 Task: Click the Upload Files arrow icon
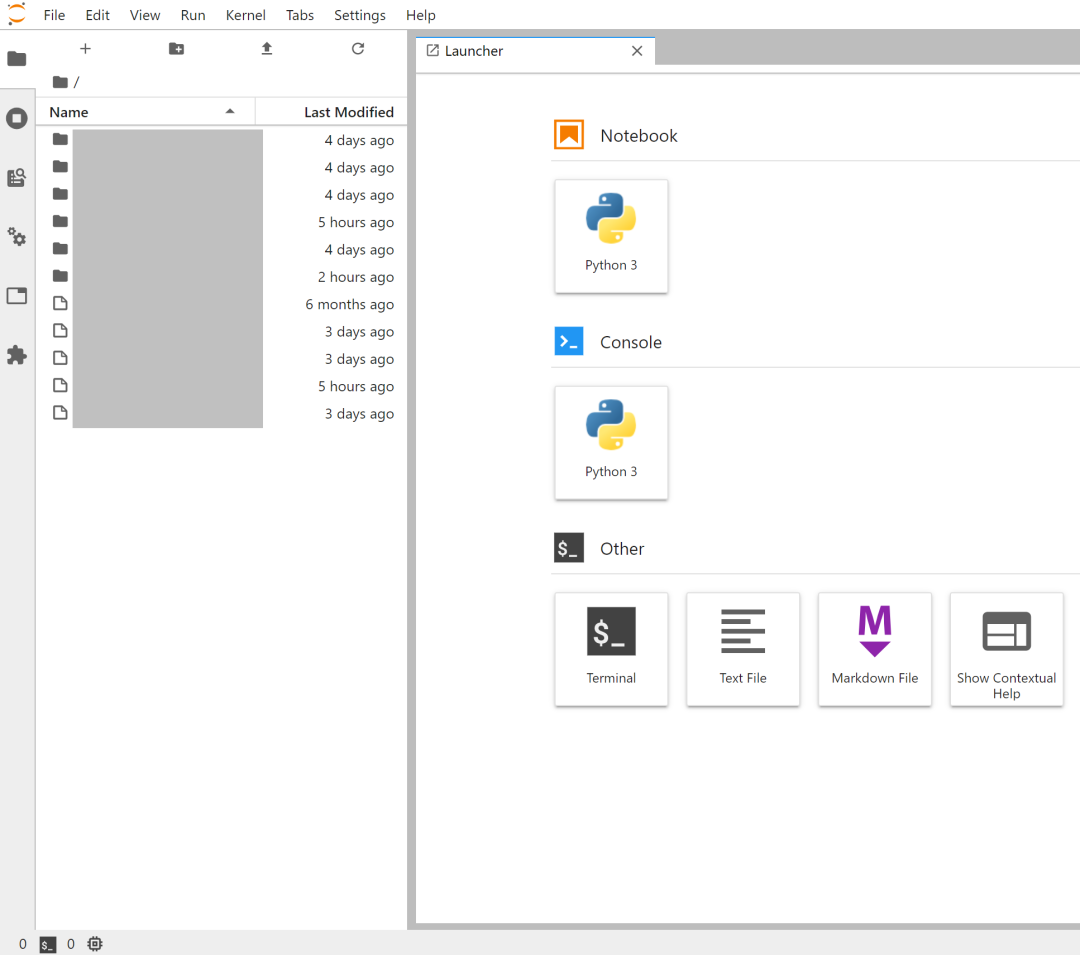click(267, 49)
